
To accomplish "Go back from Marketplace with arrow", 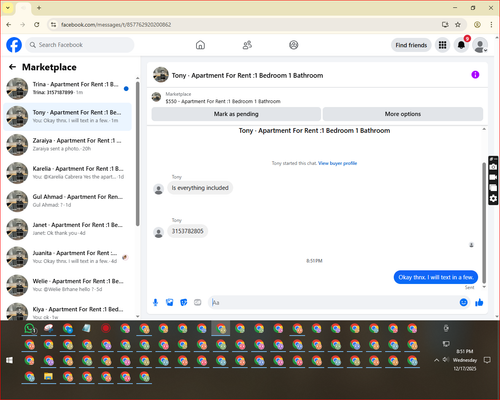I will pyautogui.click(x=12, y=67).
